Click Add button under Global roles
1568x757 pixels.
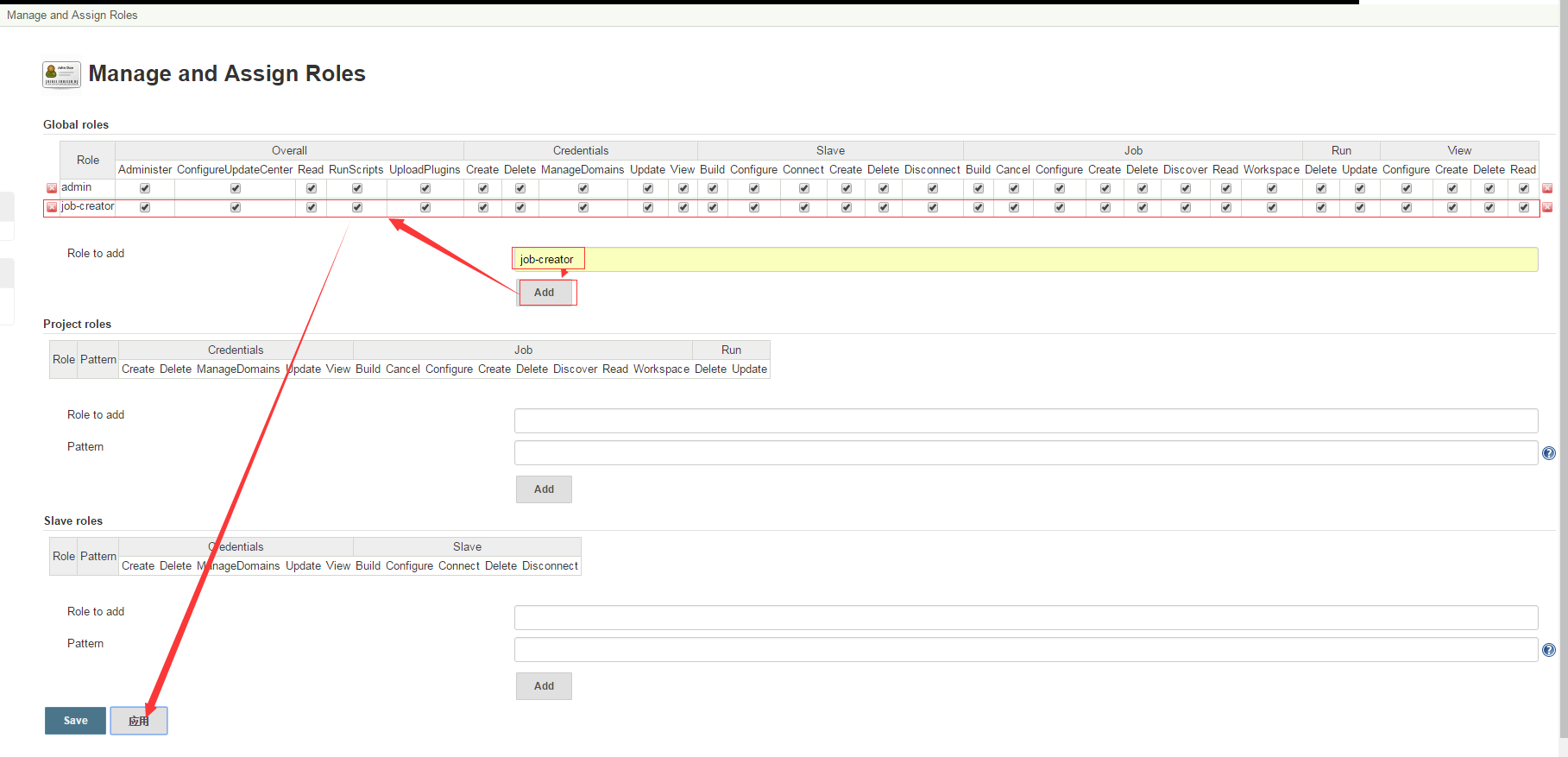[x=545, y=293]
